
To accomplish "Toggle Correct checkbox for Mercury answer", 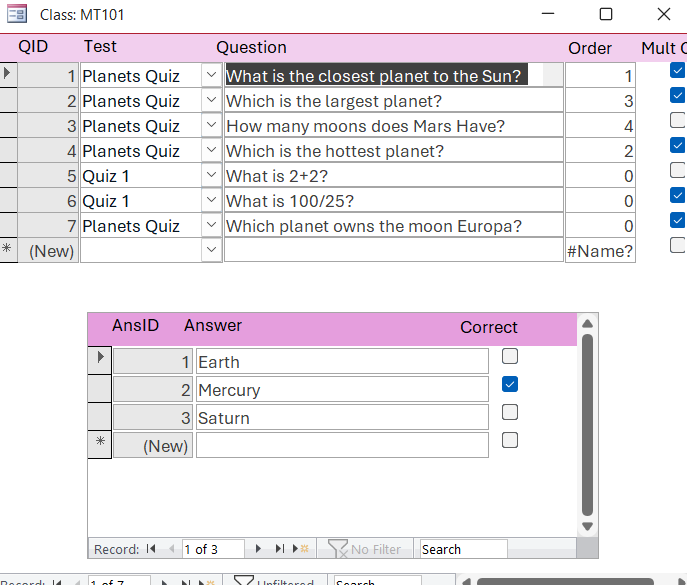I will point(510,384).
